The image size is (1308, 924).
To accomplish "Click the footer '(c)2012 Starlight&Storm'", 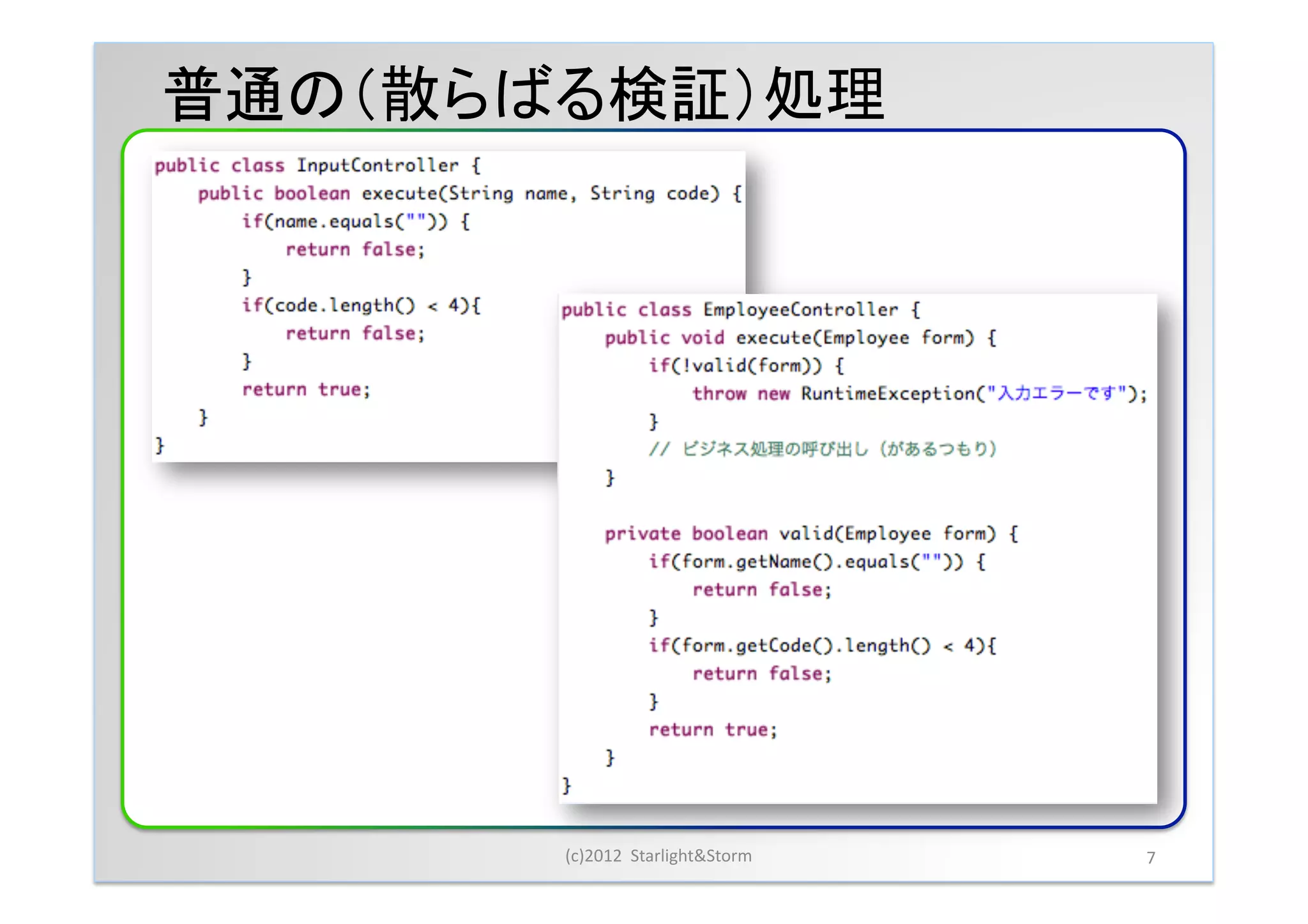I will pyautogui.click(x=658, y=856).
